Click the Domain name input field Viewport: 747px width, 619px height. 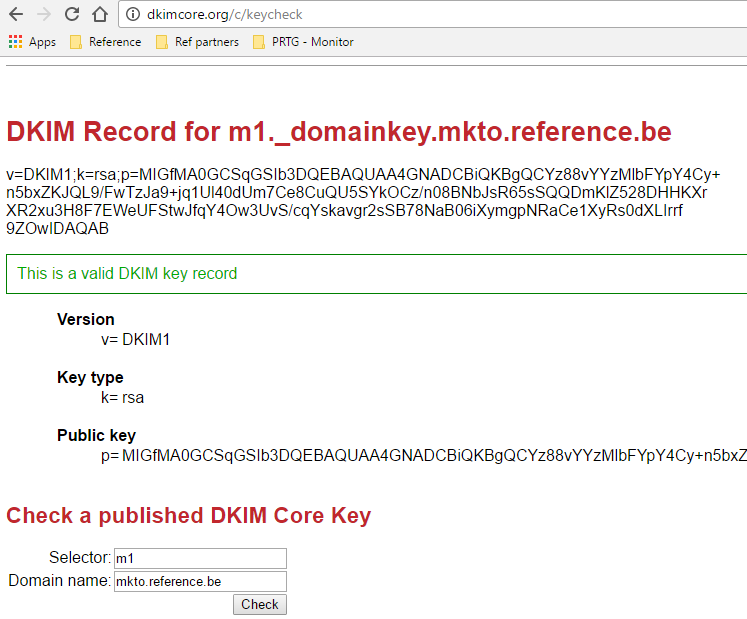click(200, 581)
